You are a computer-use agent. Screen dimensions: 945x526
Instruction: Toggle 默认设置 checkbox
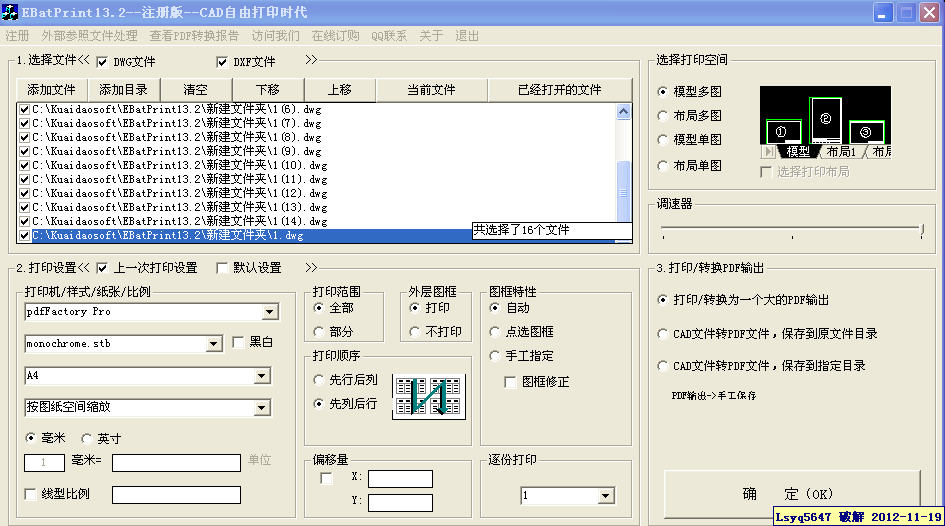point(222,268)
